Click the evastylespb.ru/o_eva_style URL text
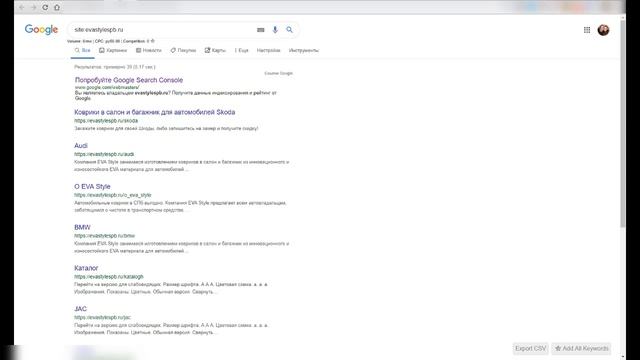Image resolution: width=640 pixels, height=360 pixels. (x=113, y=195)
